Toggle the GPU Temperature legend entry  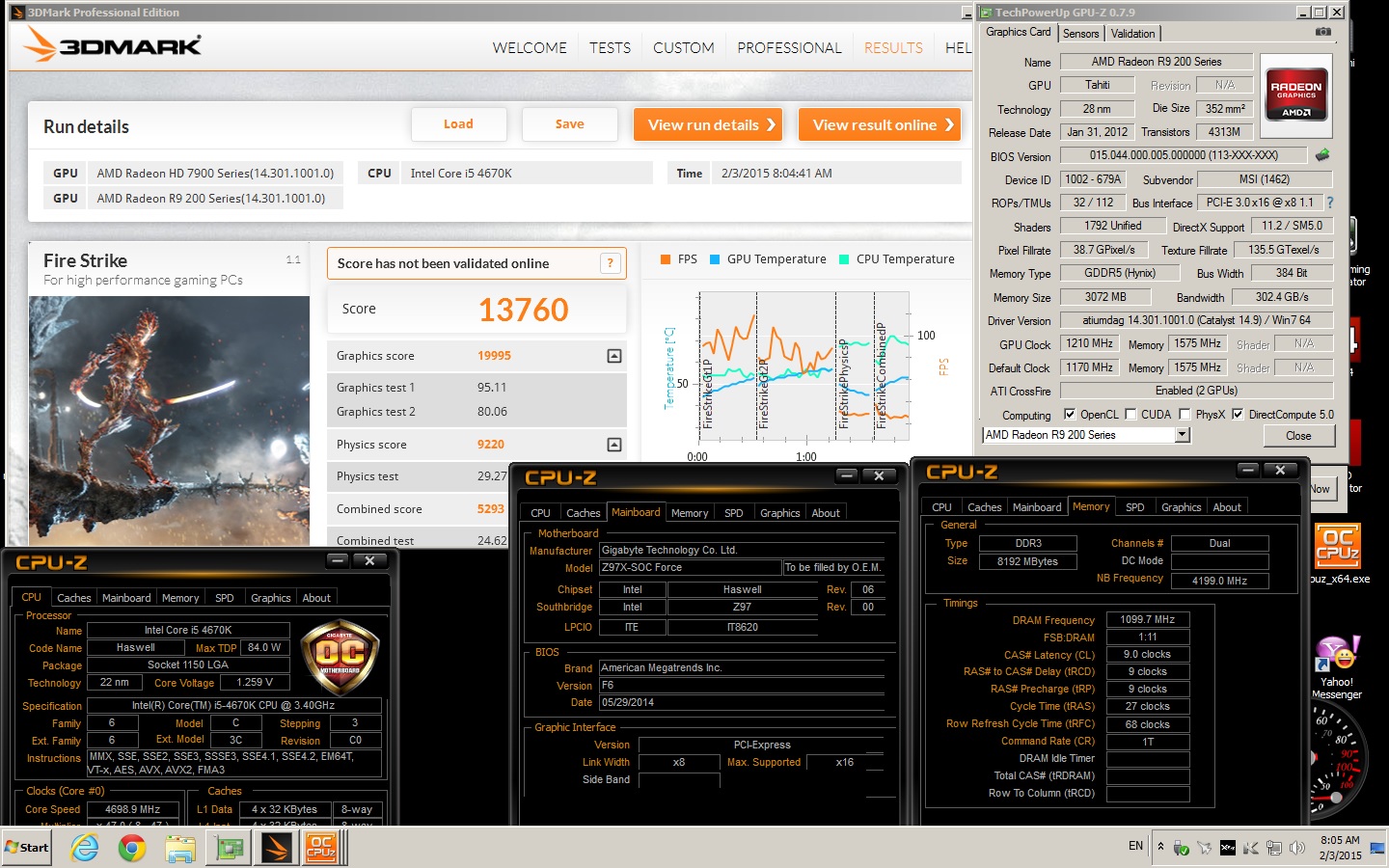pyautogui.click(x=768, y=259)
